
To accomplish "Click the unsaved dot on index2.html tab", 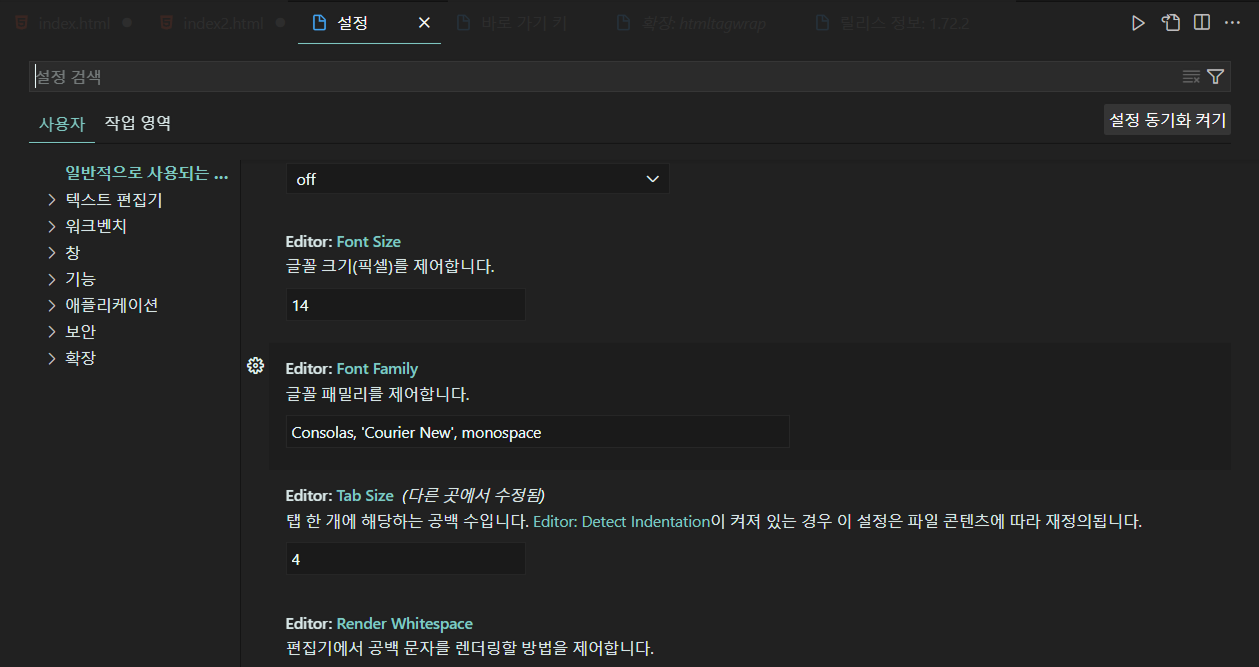I will pos(279,23).
